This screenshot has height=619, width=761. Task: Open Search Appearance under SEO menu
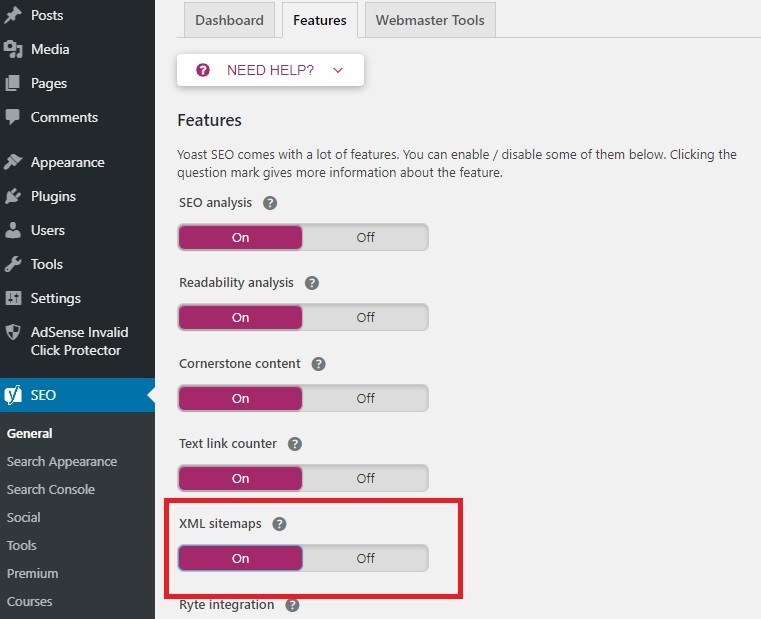[x=62, y=462]
